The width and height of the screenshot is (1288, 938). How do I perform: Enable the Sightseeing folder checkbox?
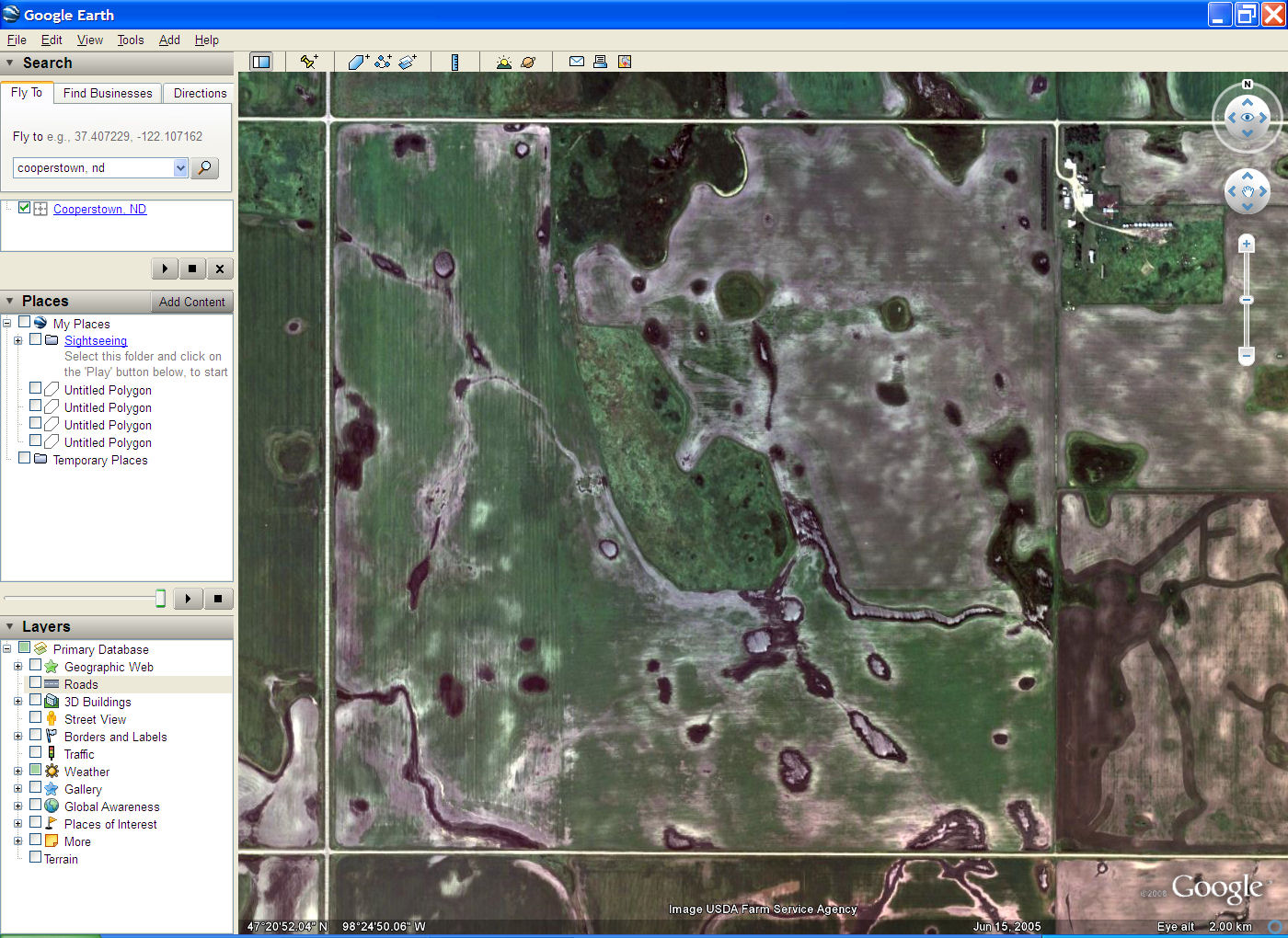[35, 339]
